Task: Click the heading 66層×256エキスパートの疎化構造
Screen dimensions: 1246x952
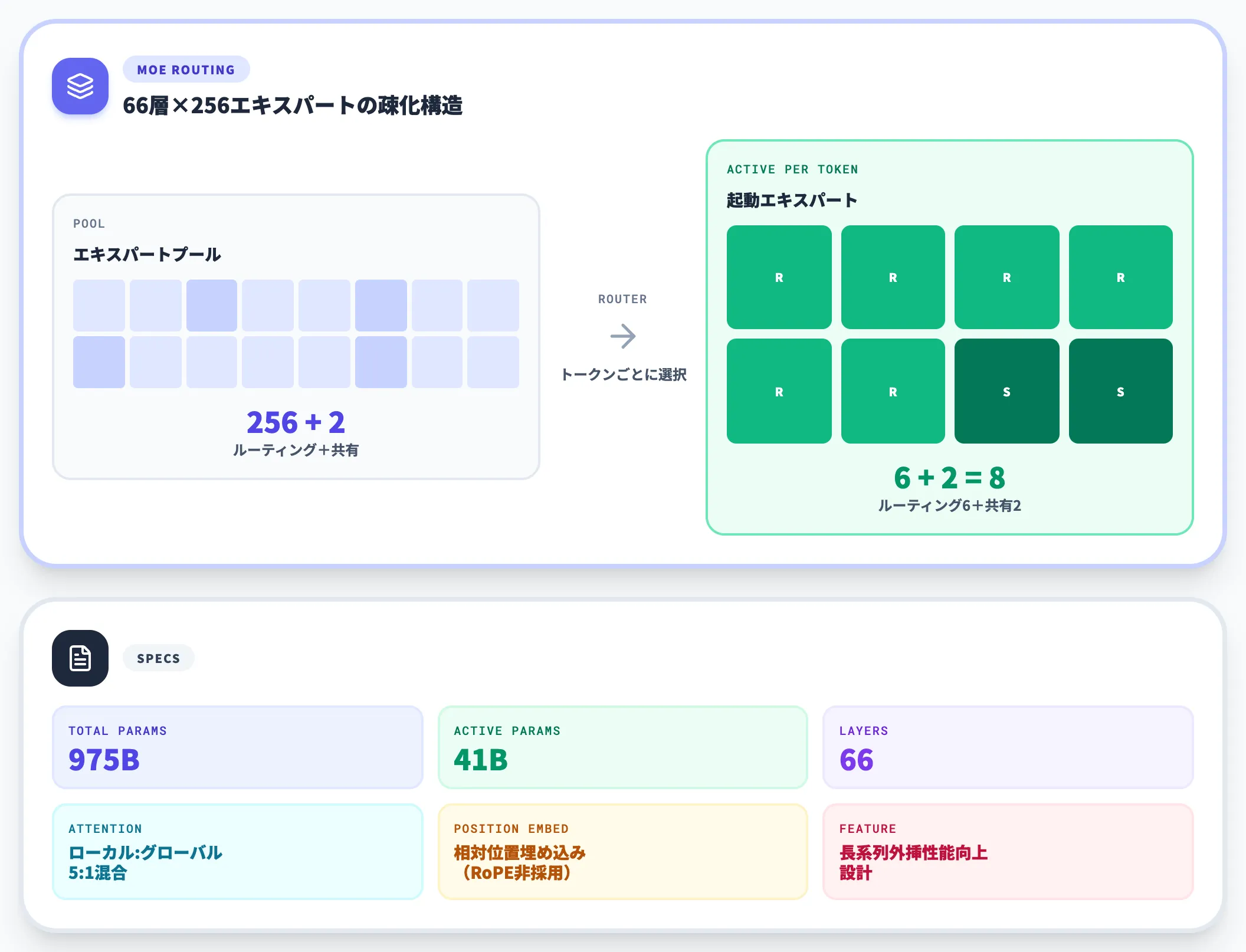Action: click(x=293, y=106)
